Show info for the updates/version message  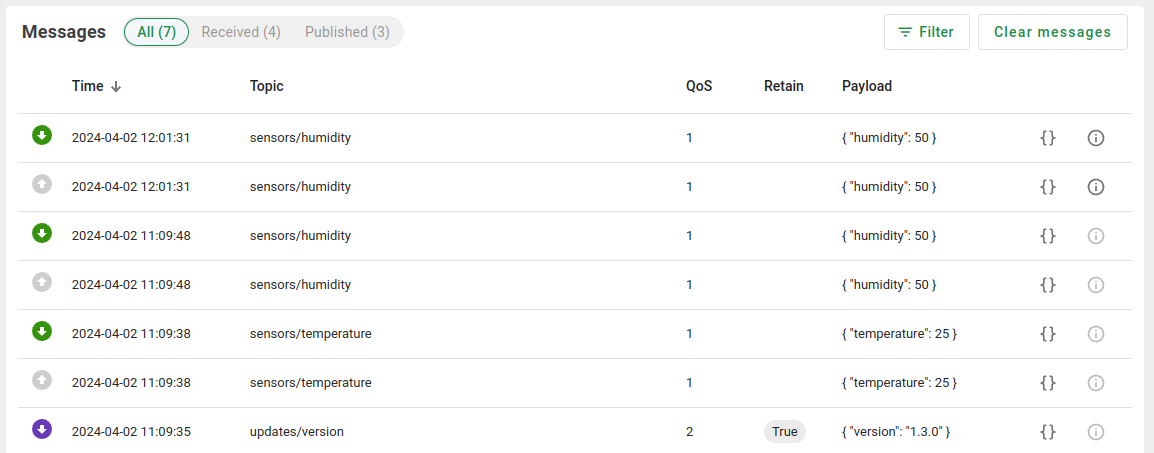point(1096,432)
